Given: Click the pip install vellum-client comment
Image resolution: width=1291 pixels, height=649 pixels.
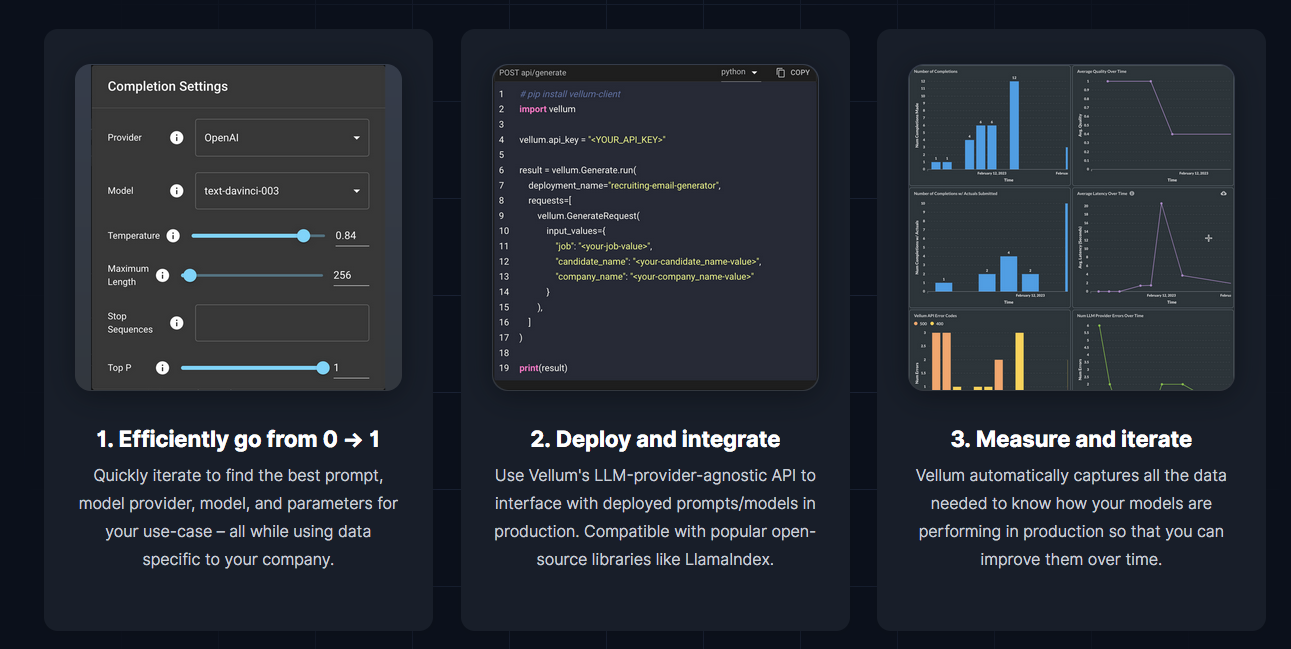Looking at the screenshot, I should coord(570,94).
